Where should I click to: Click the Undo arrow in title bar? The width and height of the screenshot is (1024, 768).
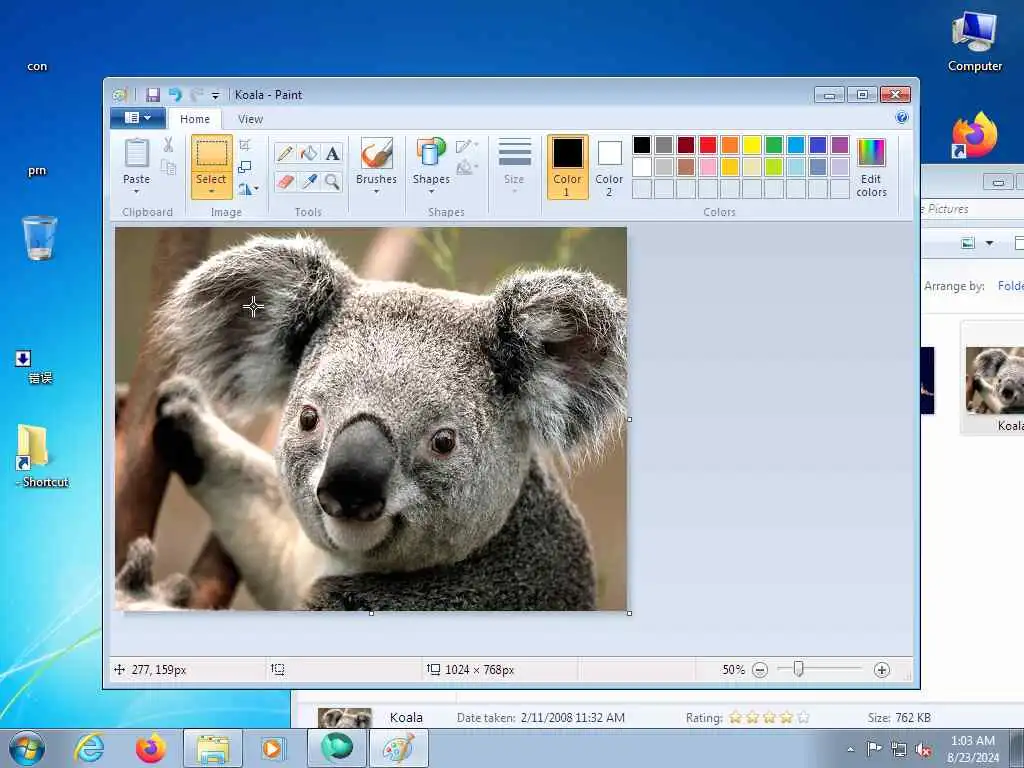pyautogui.click(x=175, y=95)
